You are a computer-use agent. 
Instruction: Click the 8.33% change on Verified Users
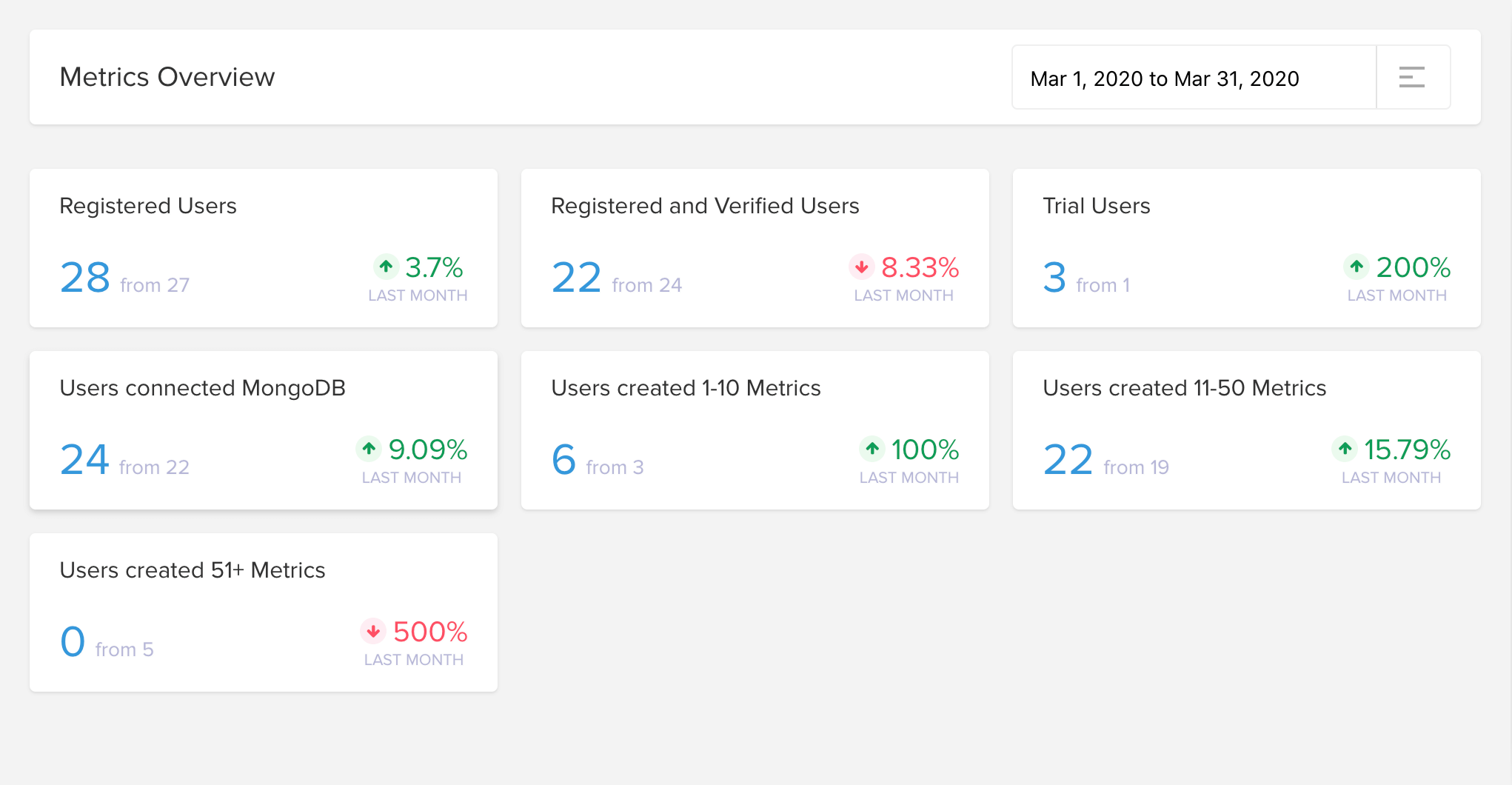(x=920, y=267)
